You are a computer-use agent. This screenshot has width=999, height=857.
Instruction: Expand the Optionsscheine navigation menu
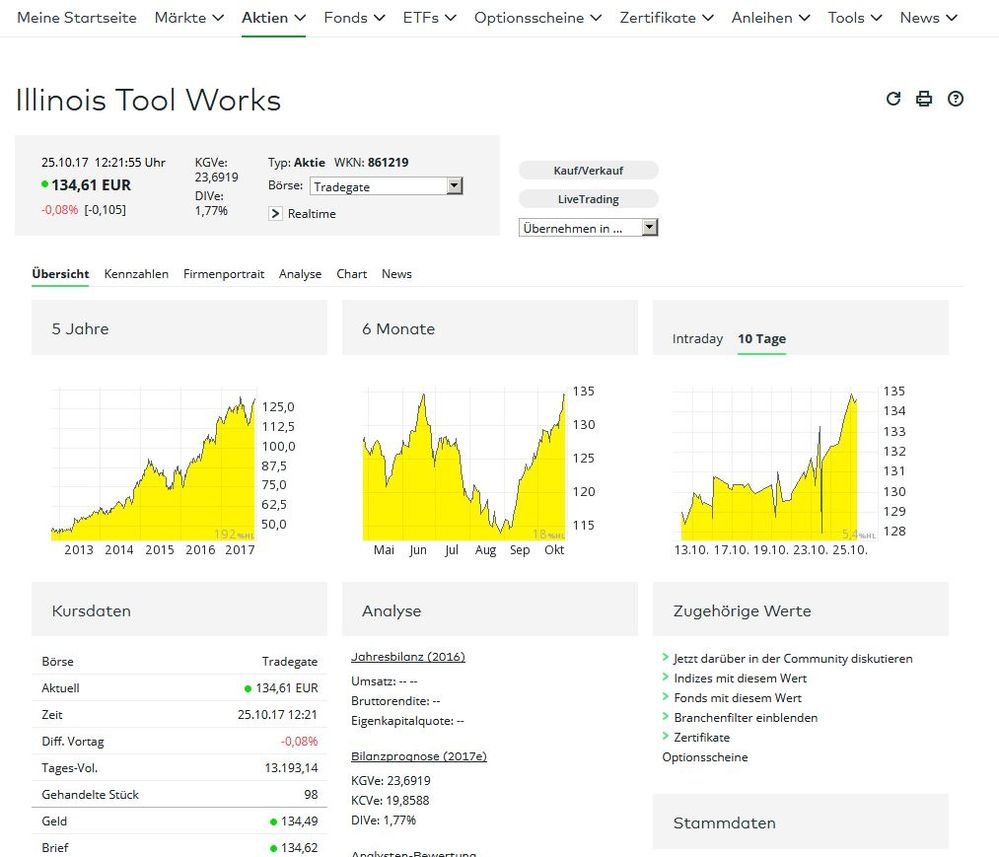tap(537, 18)
